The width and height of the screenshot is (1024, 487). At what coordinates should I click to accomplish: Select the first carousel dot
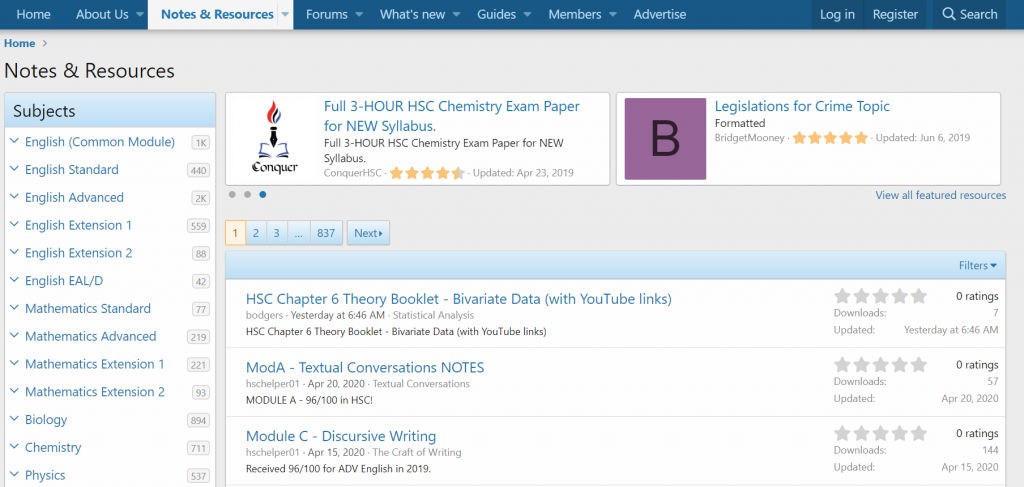(x=233, y=194)
